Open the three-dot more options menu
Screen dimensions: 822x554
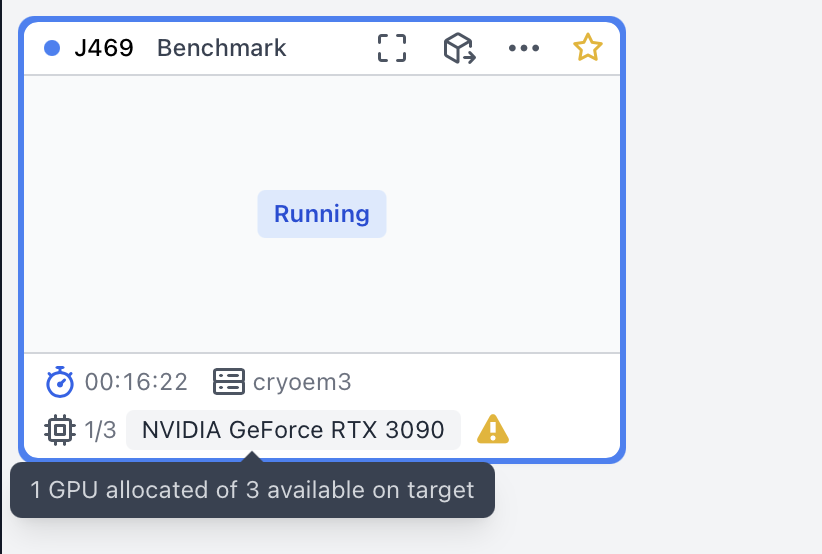(524, 48)
